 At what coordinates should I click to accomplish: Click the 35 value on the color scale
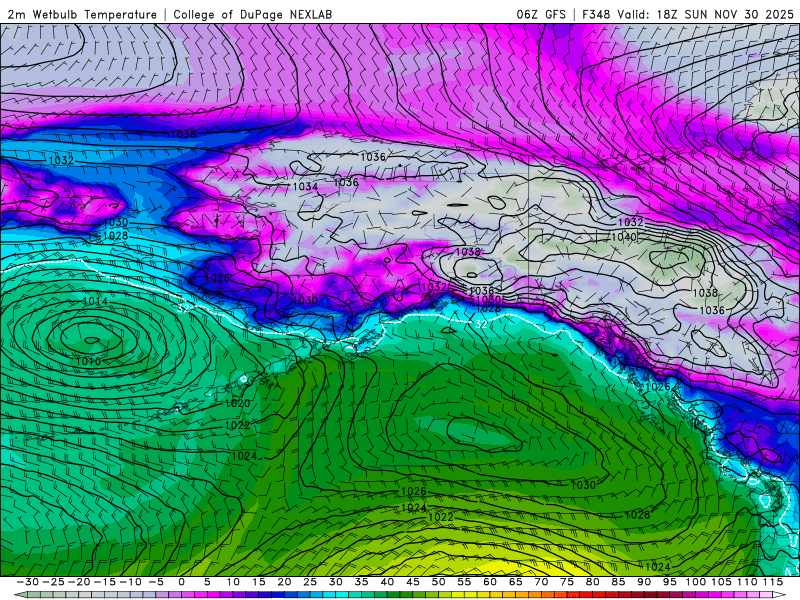click(x=361, y=582)
